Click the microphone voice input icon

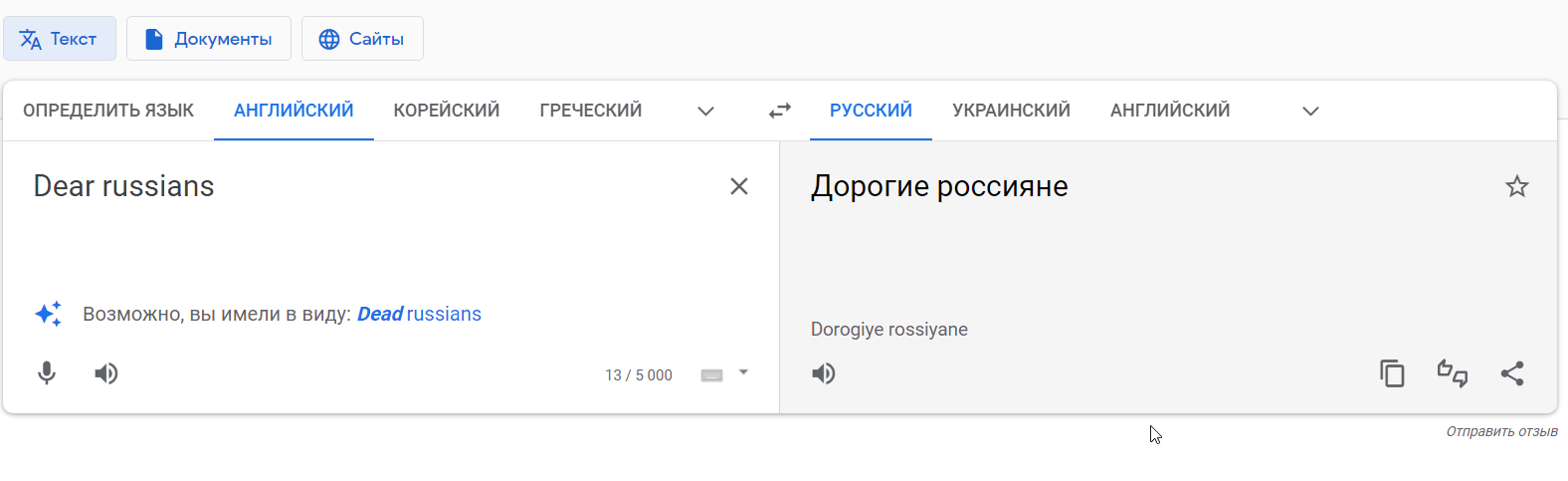[x=47, y=373]
